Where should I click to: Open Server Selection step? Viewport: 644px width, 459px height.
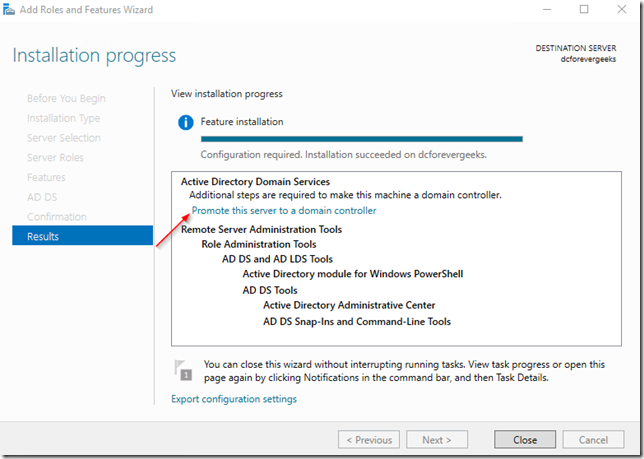64,138
